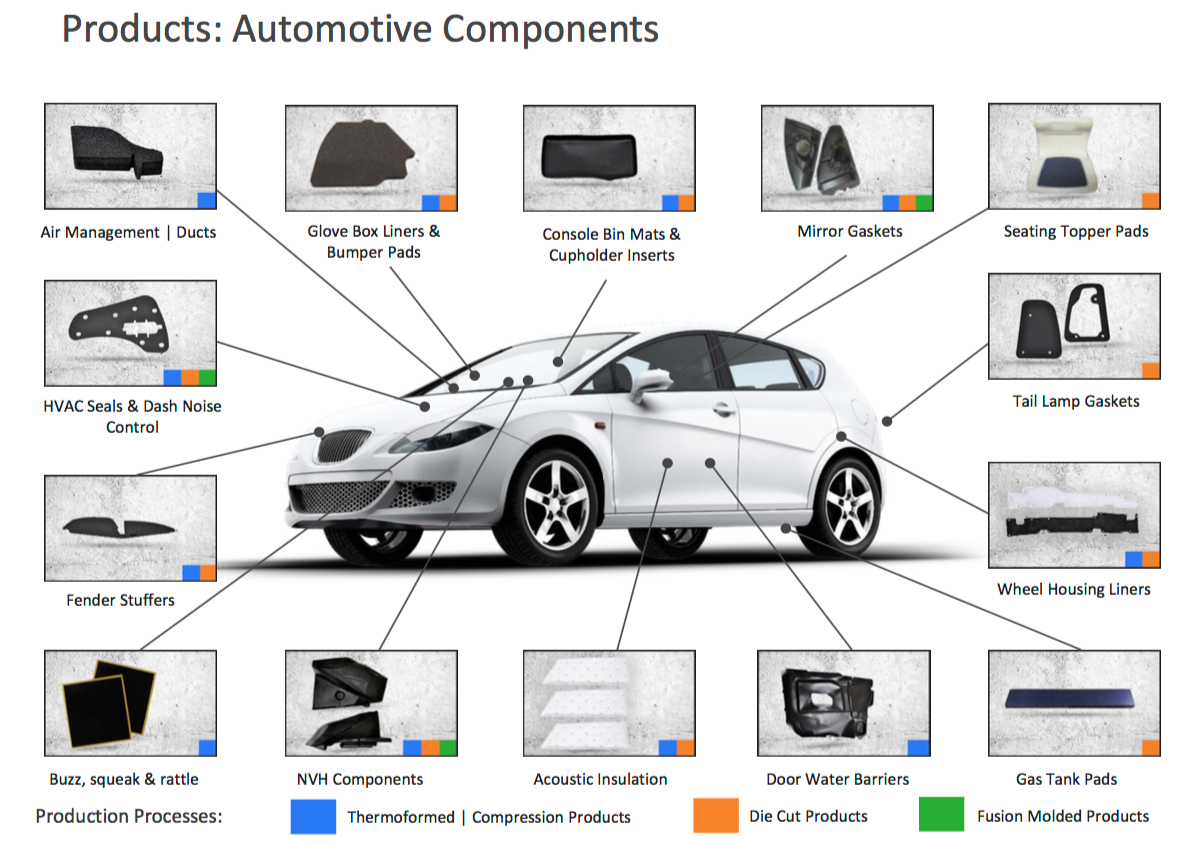Image resolution: width=1187 pixels, height=842 pixels.
Task: Click the "Mirror Gaskets" label
Action: coord(849,231)
